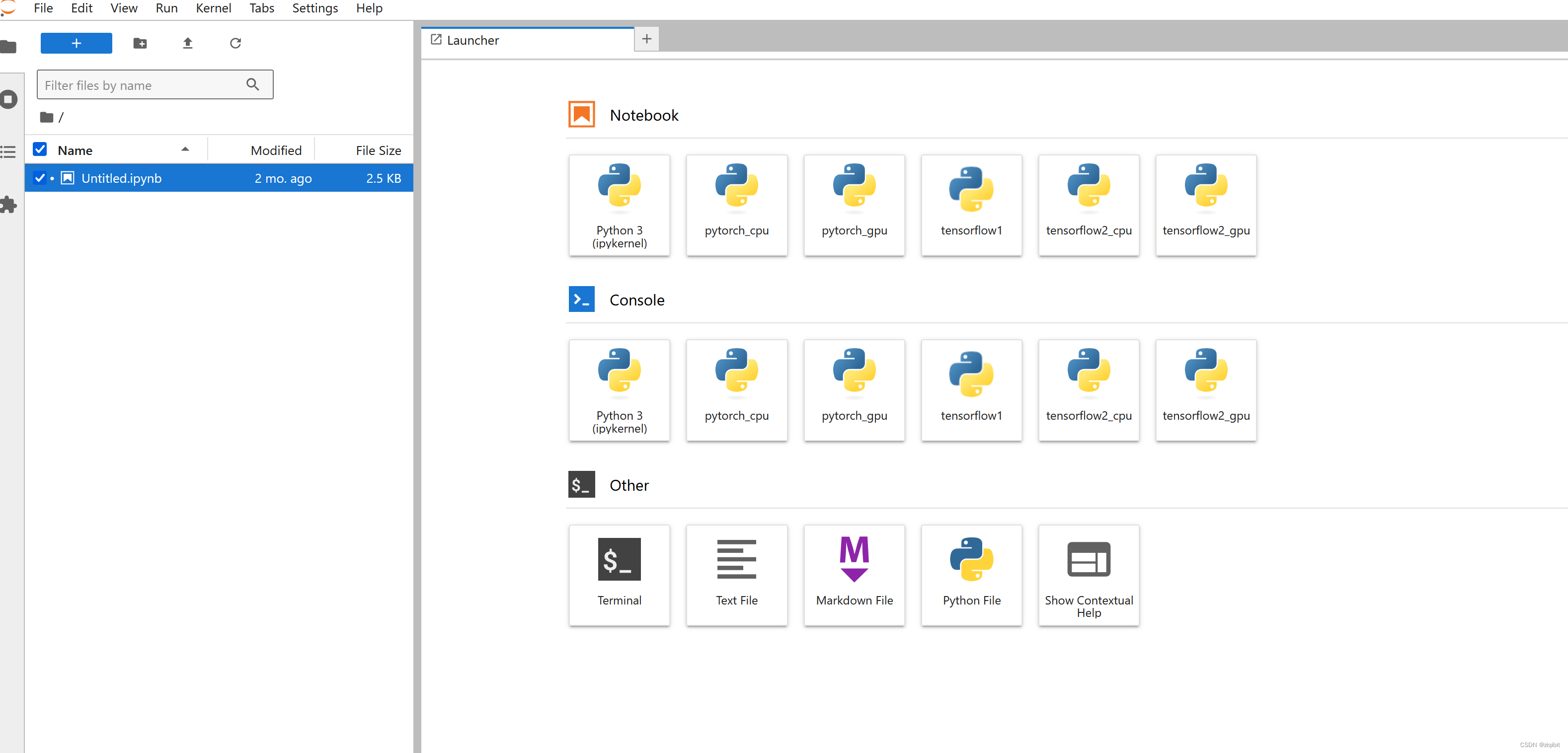The image size is (1568, 753).
Task: Open the Help menu
Action: pos(369,8)
